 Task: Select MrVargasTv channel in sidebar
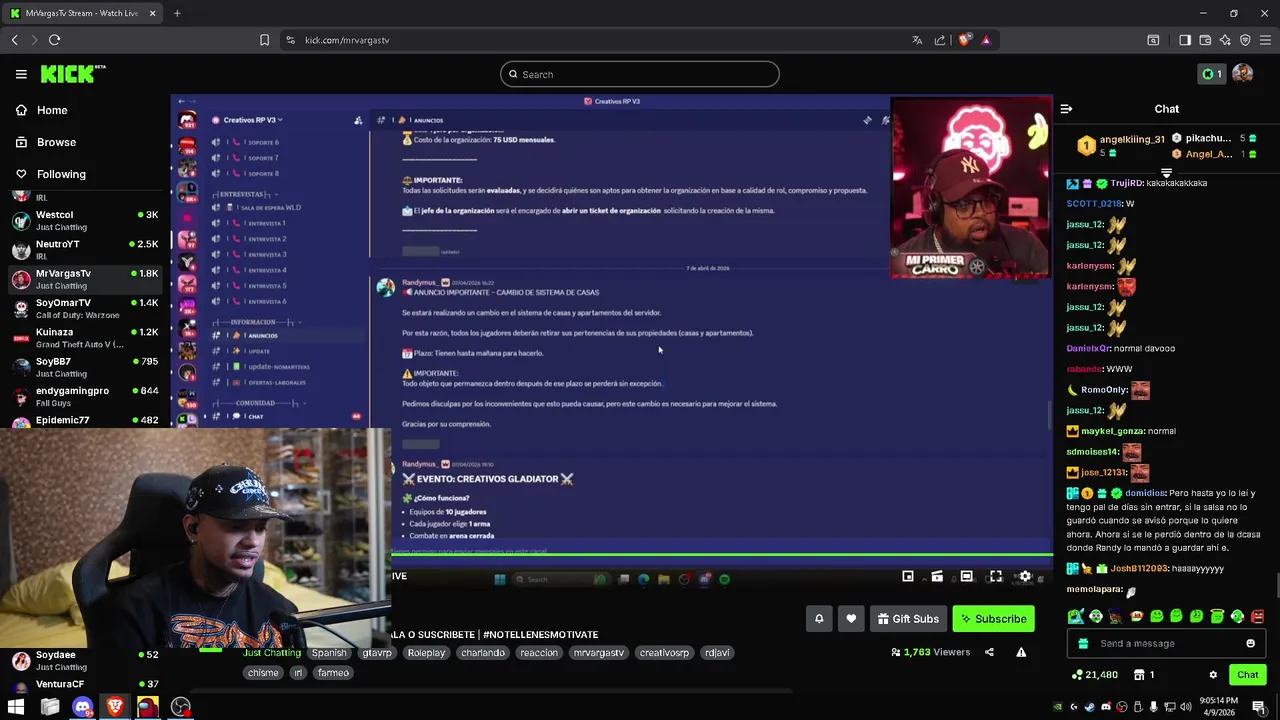[x=85, y=279]
